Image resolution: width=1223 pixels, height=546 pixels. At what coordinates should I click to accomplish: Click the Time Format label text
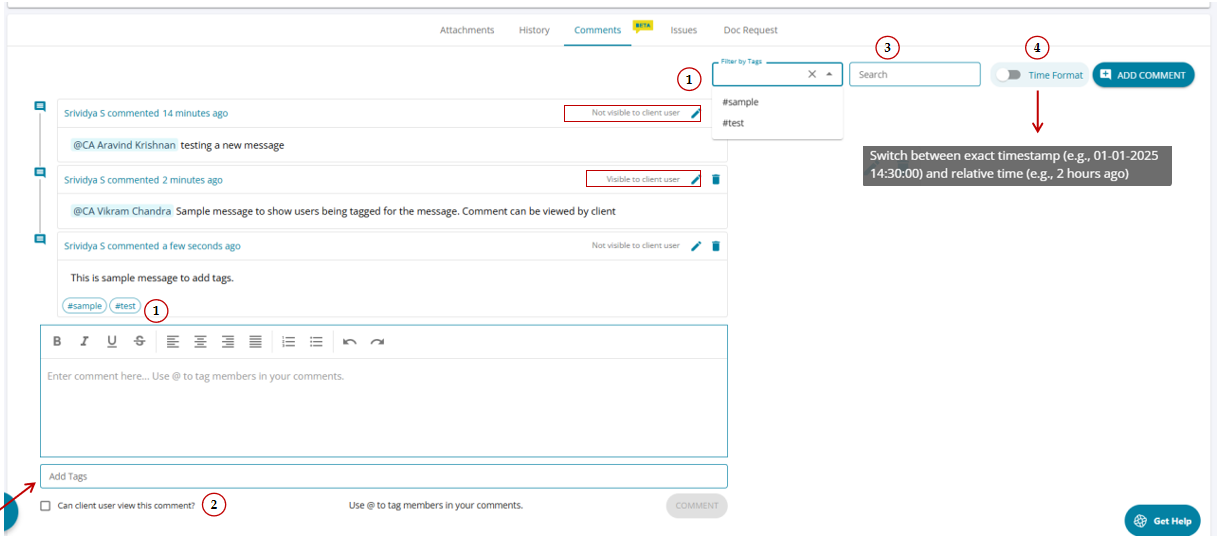(1055, 75)
